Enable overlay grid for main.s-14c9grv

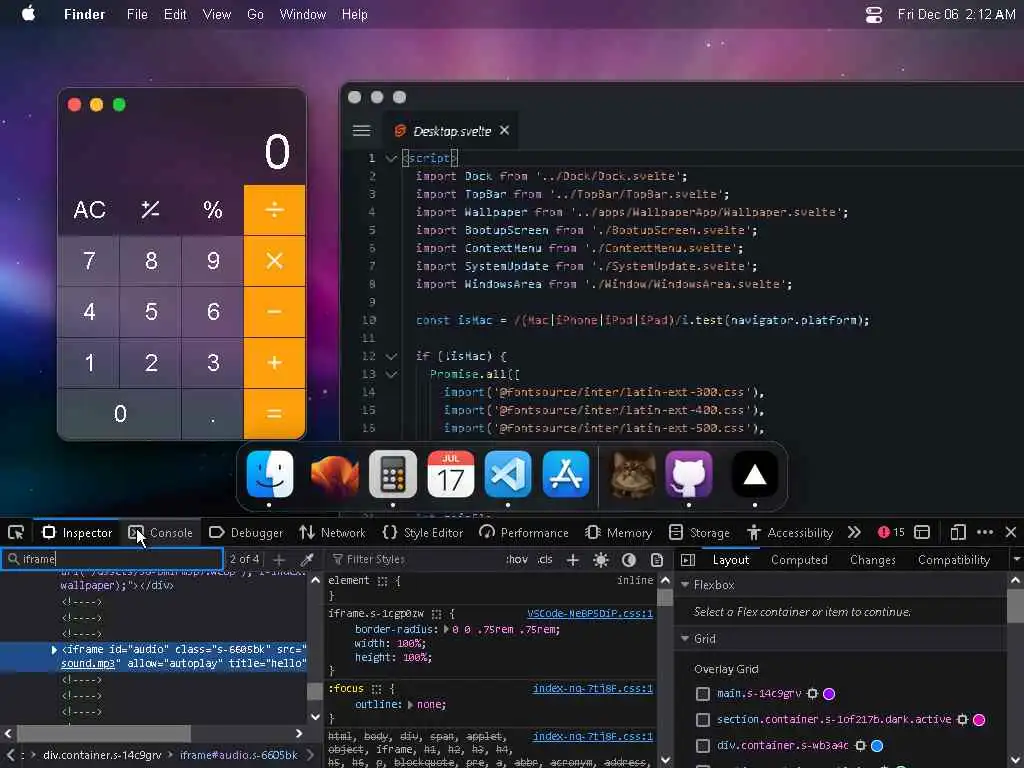tap(703, 694)
